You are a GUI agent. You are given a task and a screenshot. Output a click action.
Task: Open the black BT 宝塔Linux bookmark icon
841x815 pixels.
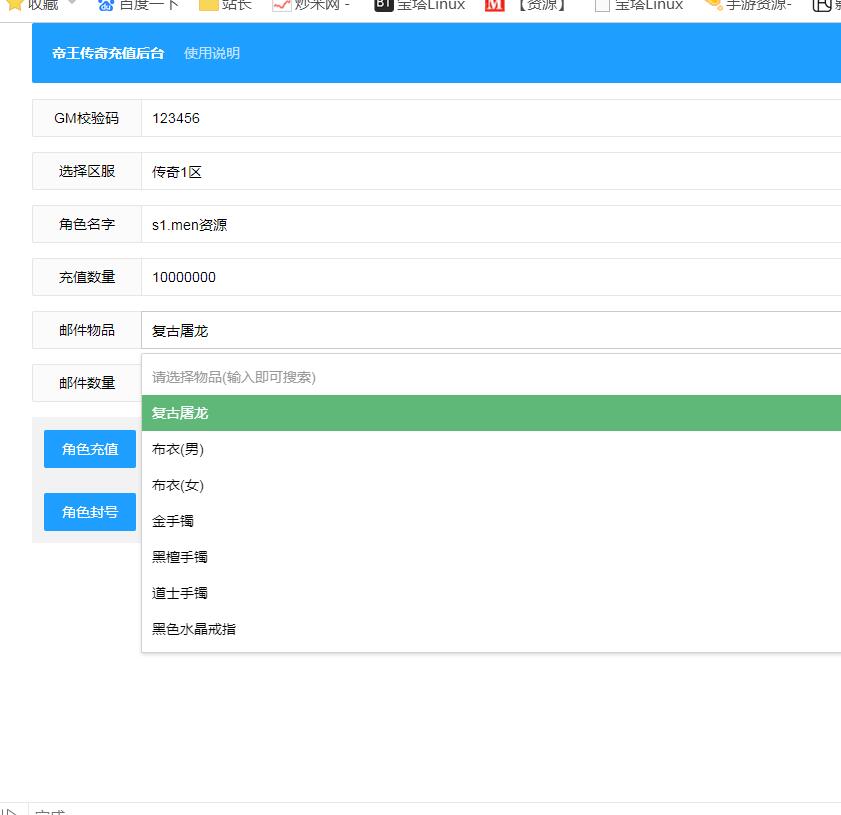383,5
